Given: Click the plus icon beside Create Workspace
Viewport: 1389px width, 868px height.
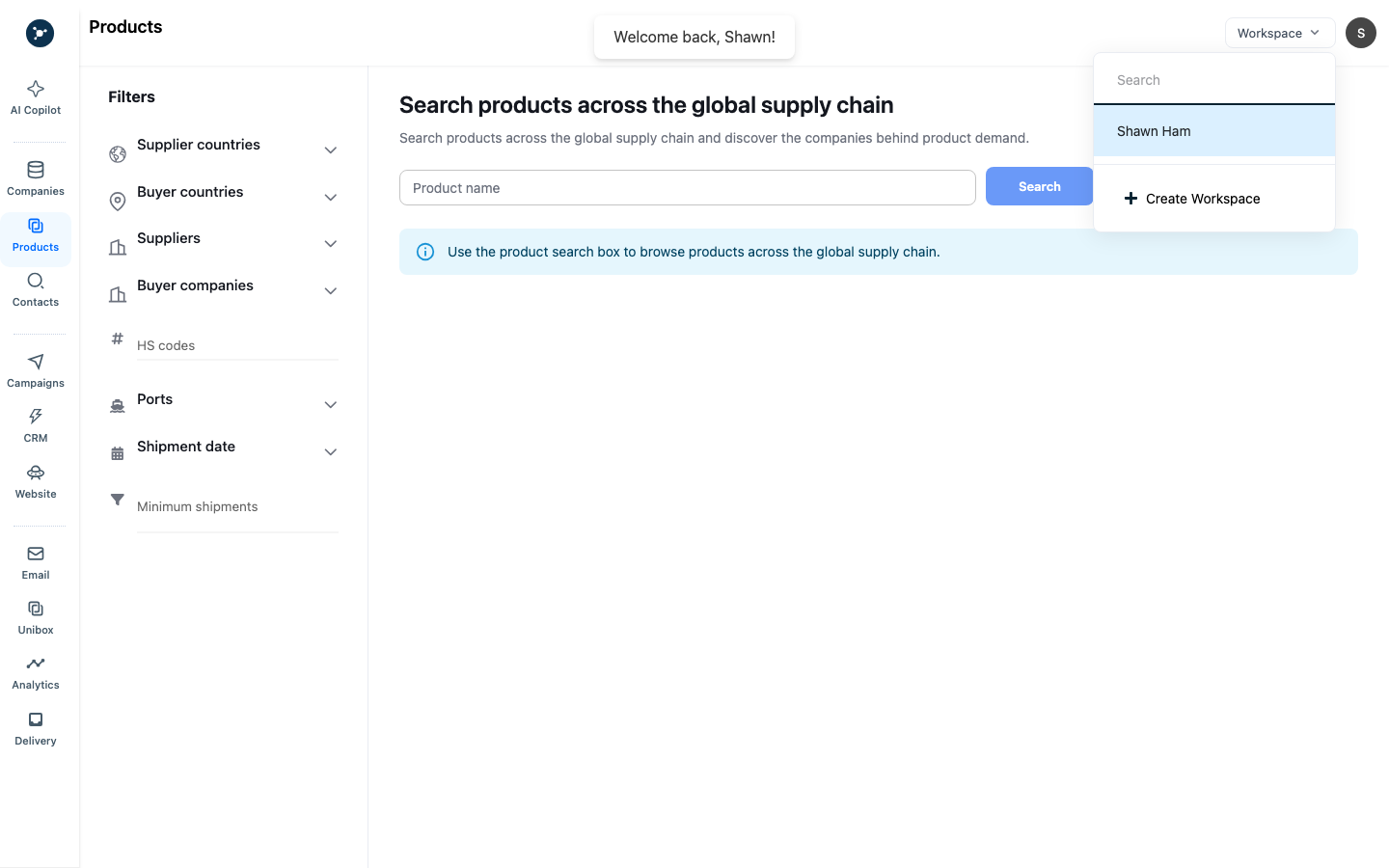Looking at the screenshot, I should point(1130,199).
